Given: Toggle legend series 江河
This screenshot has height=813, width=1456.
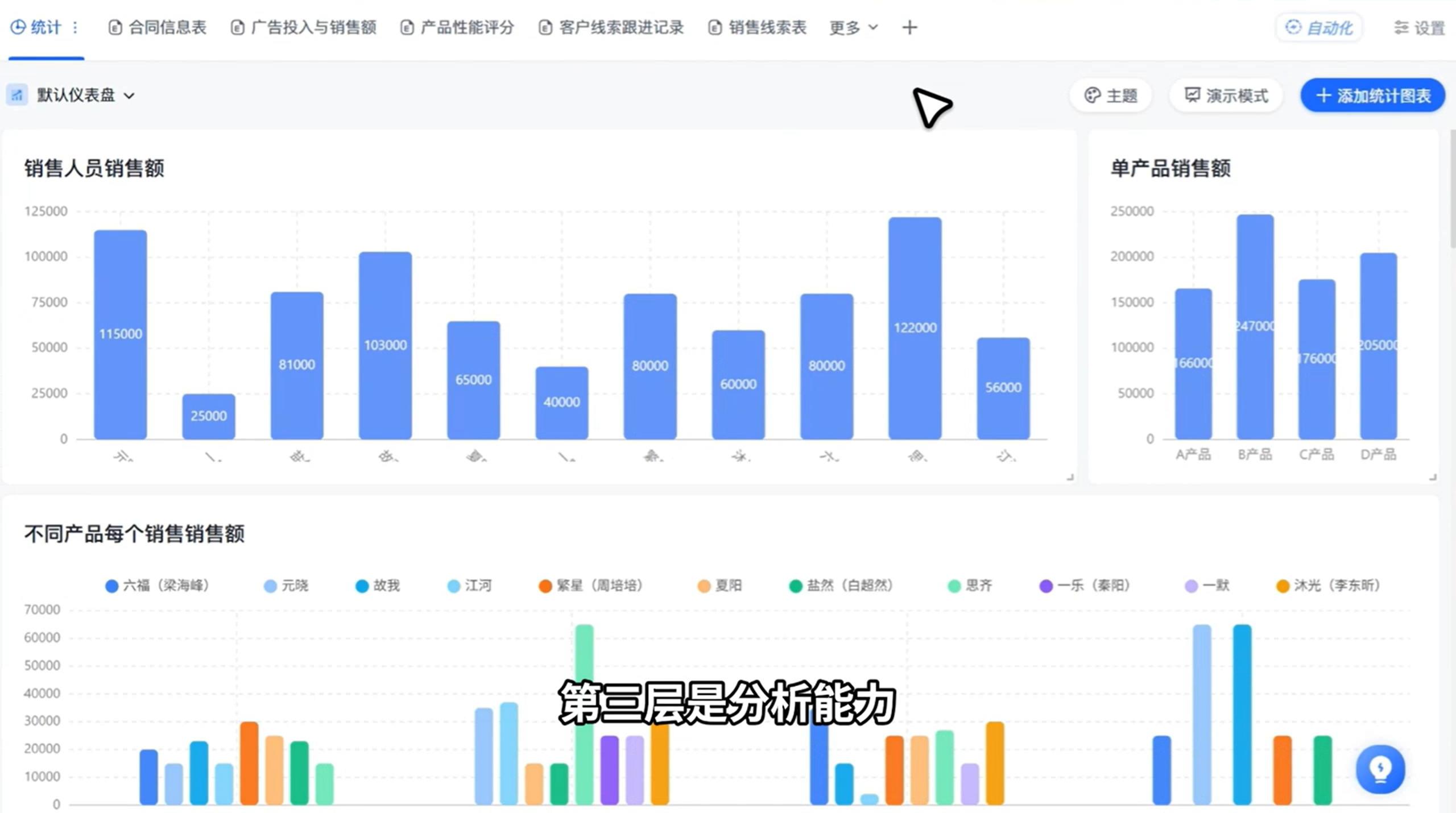Looking at the screenshot, I should (x=469, y=586).
